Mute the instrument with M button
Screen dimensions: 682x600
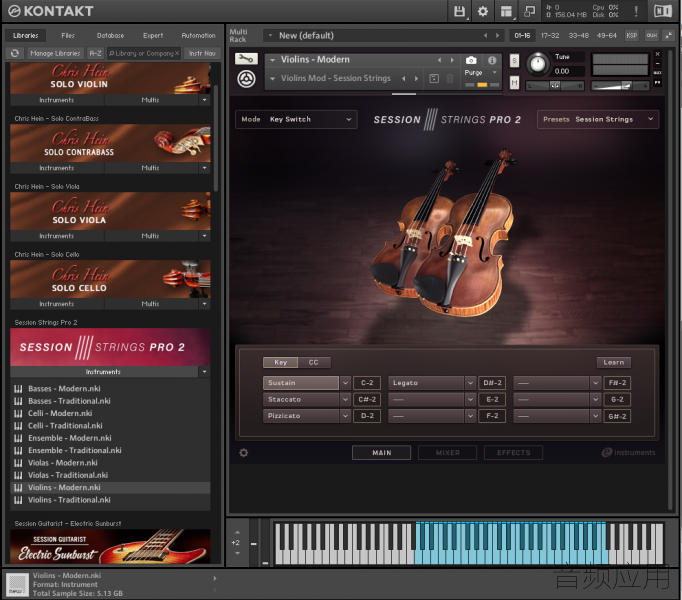(514, 82)
